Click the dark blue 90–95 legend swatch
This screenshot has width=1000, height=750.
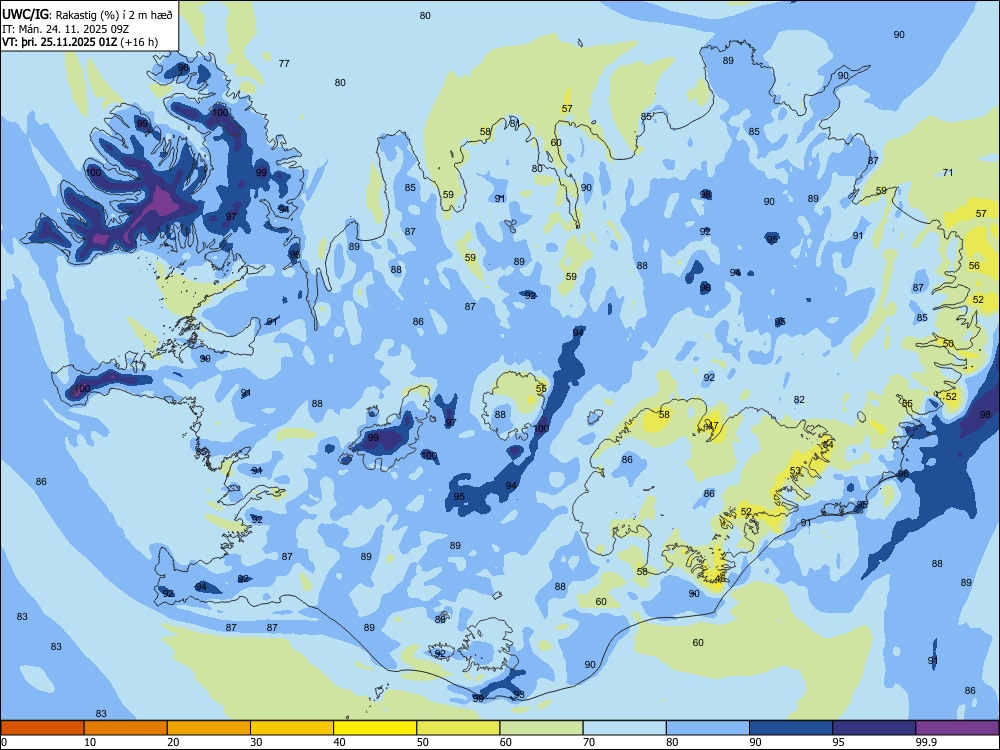click(x=791, y=728)
